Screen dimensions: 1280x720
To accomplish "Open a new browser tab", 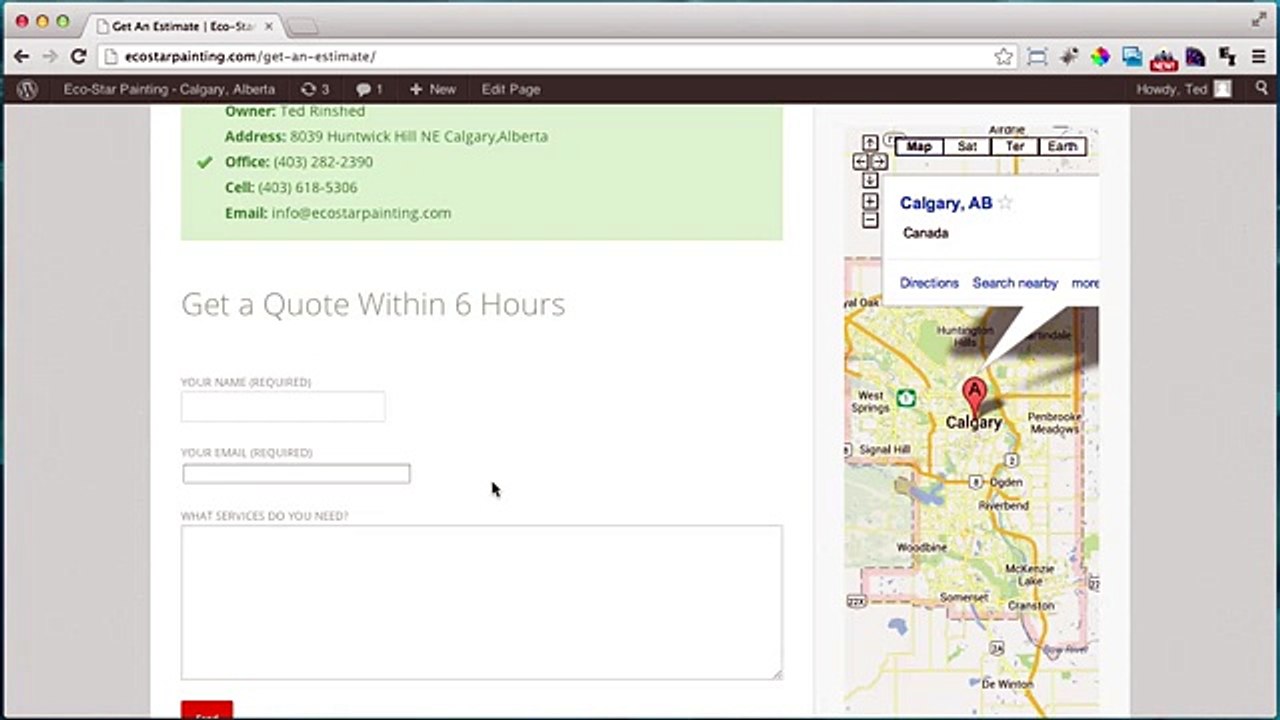I will coord(303,26).
